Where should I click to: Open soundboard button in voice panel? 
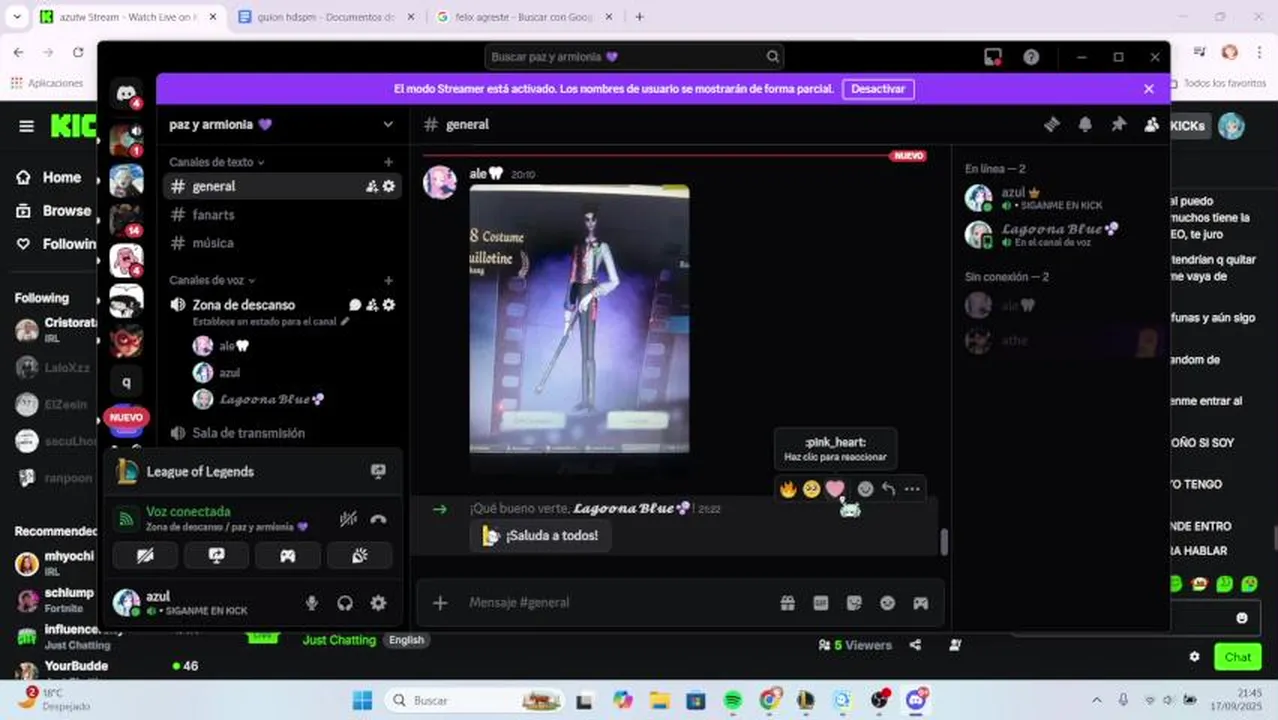point(359,556)
